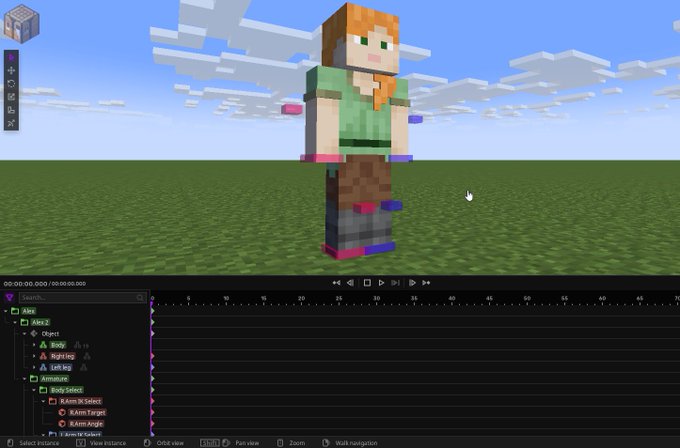Click frame 10 on the timeline ruler
Image resolution: width=680 pixels, height=448 pixels.
[226, 299]
